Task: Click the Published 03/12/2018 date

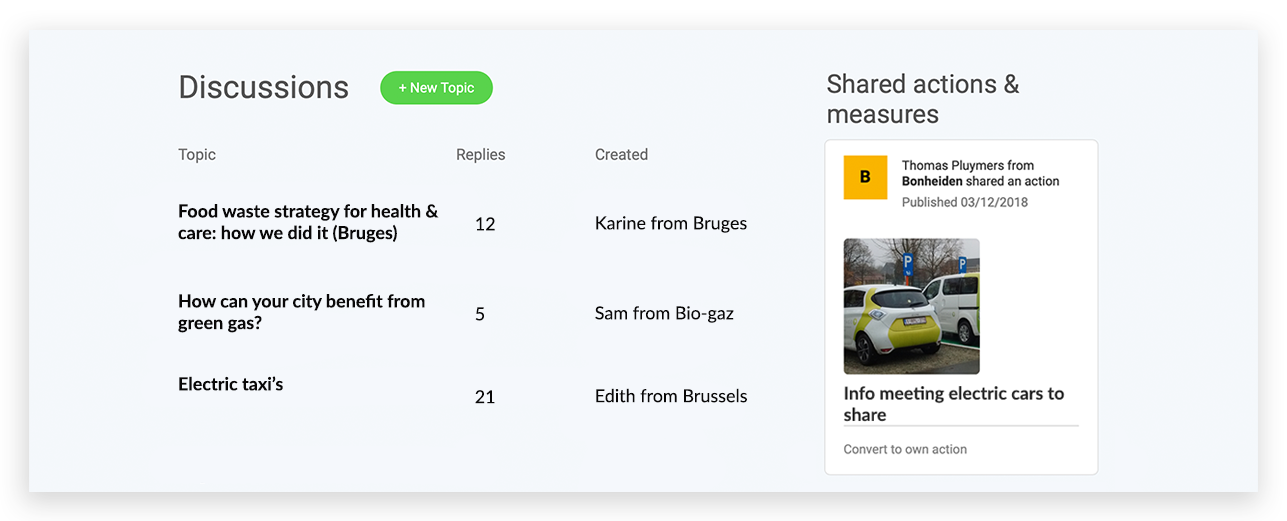Action: [x=964, y=202]
